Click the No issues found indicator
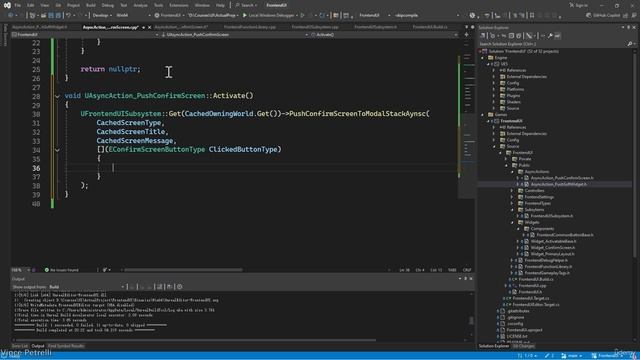This screenshot has height=360, width=640. (x=62, y=270)
